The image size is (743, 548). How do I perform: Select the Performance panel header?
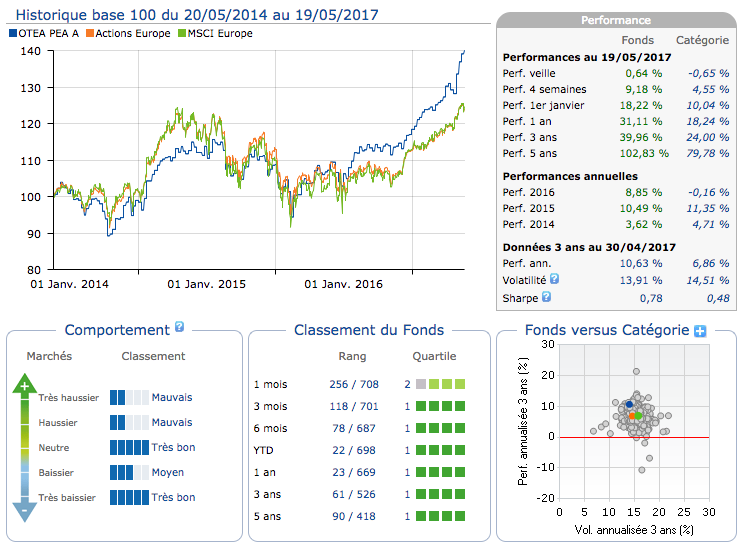point(615,20)
